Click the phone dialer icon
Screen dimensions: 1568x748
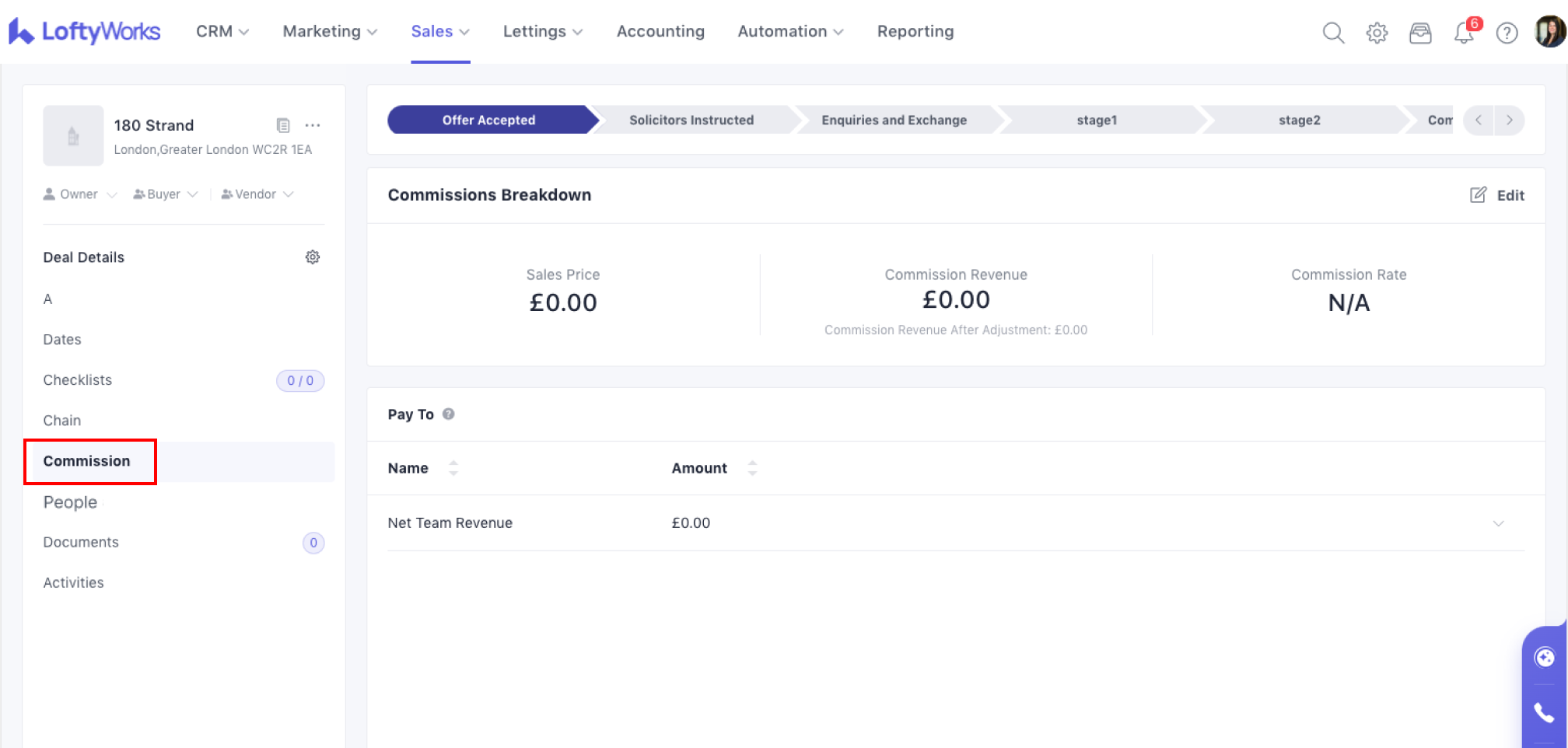coord(1544,712)
